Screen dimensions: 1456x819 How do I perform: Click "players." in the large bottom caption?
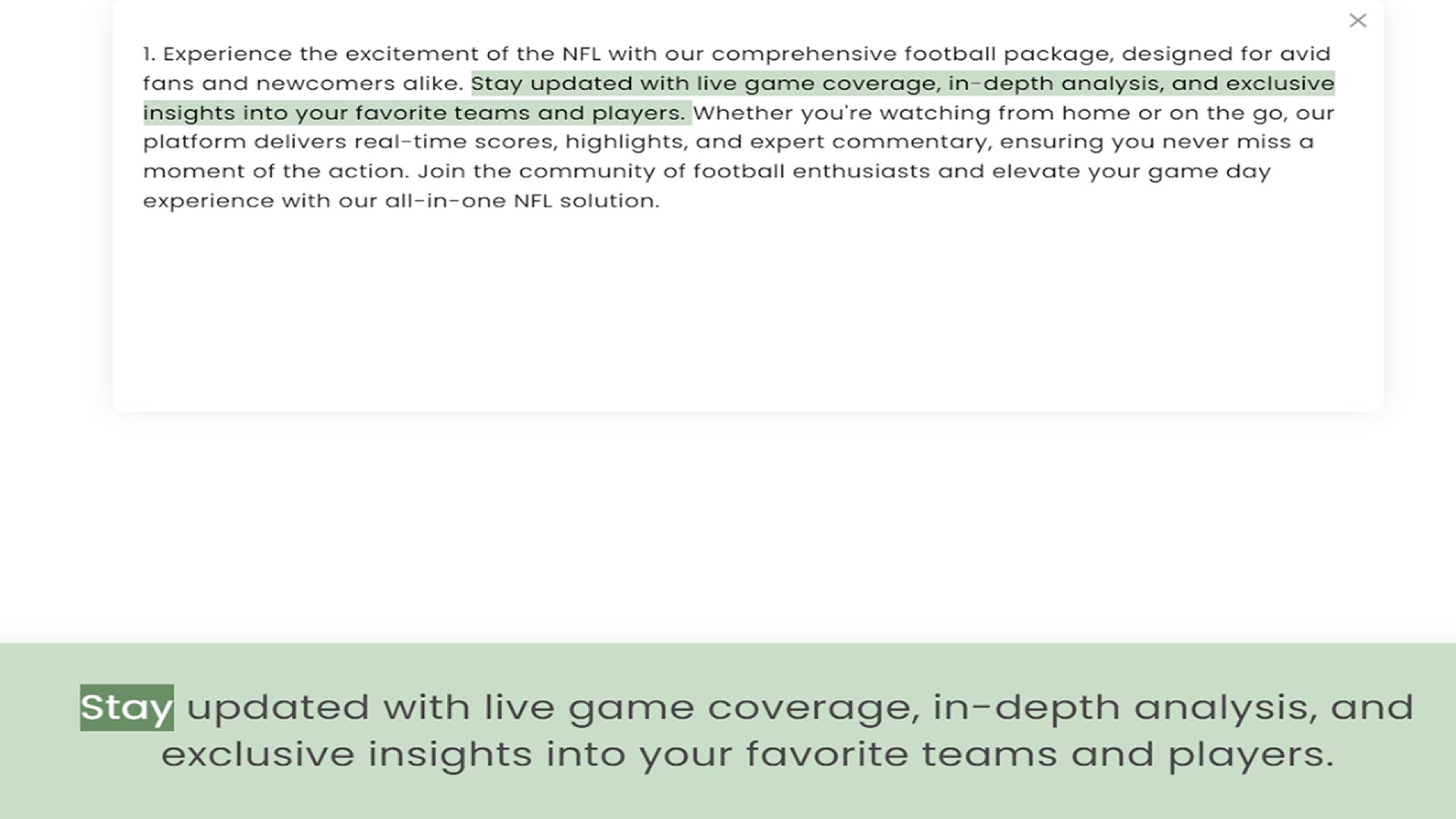point(1250,755)
